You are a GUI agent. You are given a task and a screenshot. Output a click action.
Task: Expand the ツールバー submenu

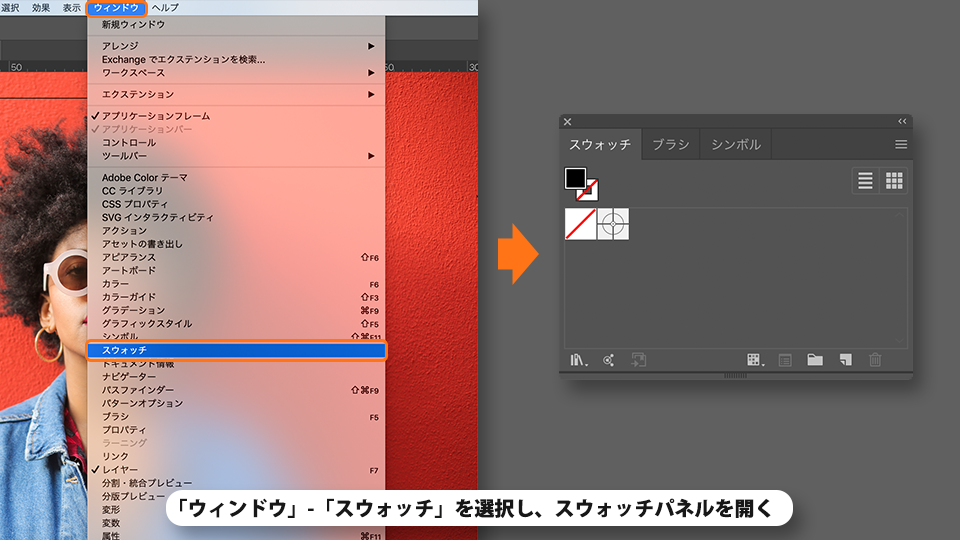(236, 156)
